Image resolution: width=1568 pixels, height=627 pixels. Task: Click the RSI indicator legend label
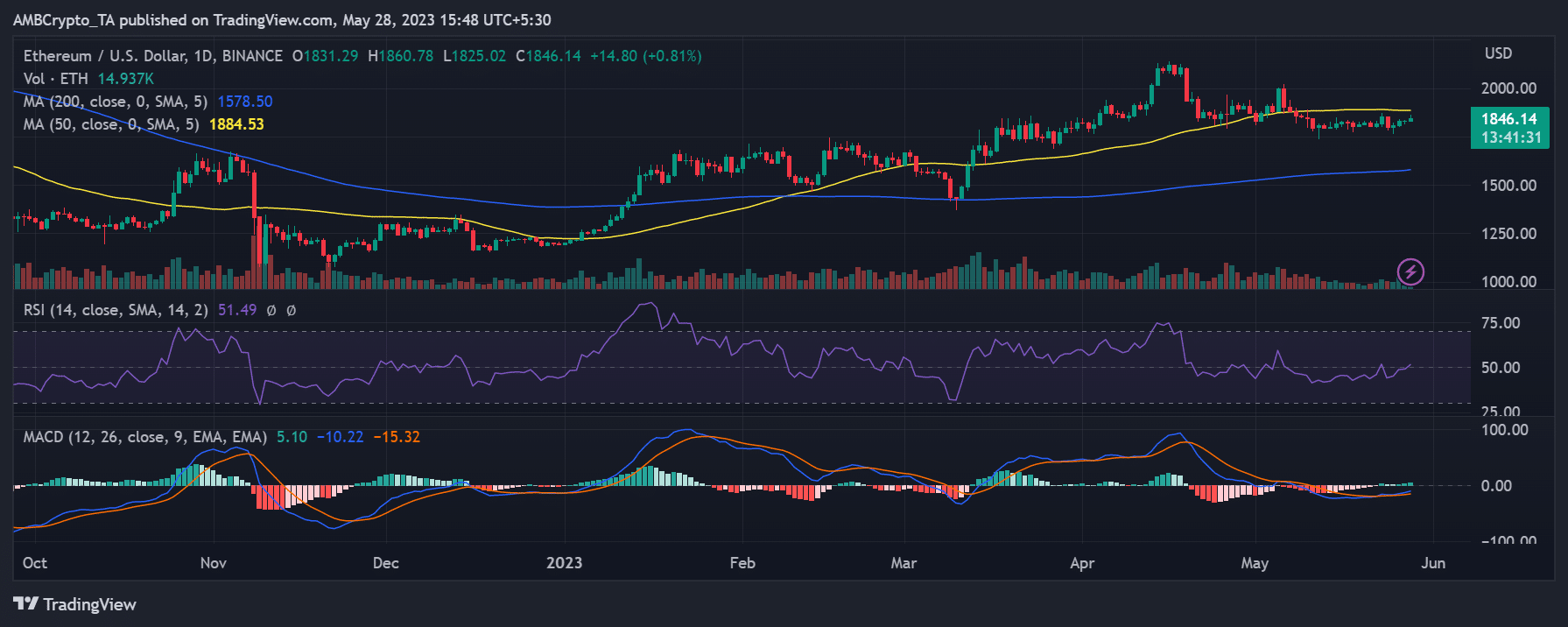(x=116, y=310)
